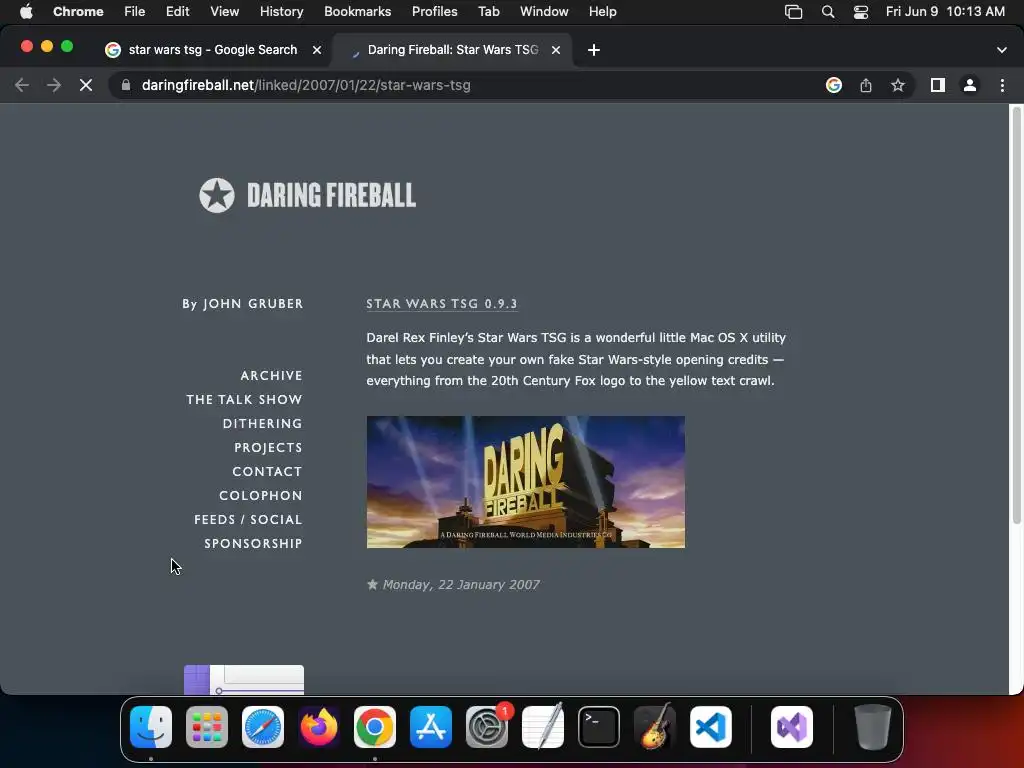Open the Window menu
The height and width of the screenshot is (768, 1024).
tap(544, 12)
